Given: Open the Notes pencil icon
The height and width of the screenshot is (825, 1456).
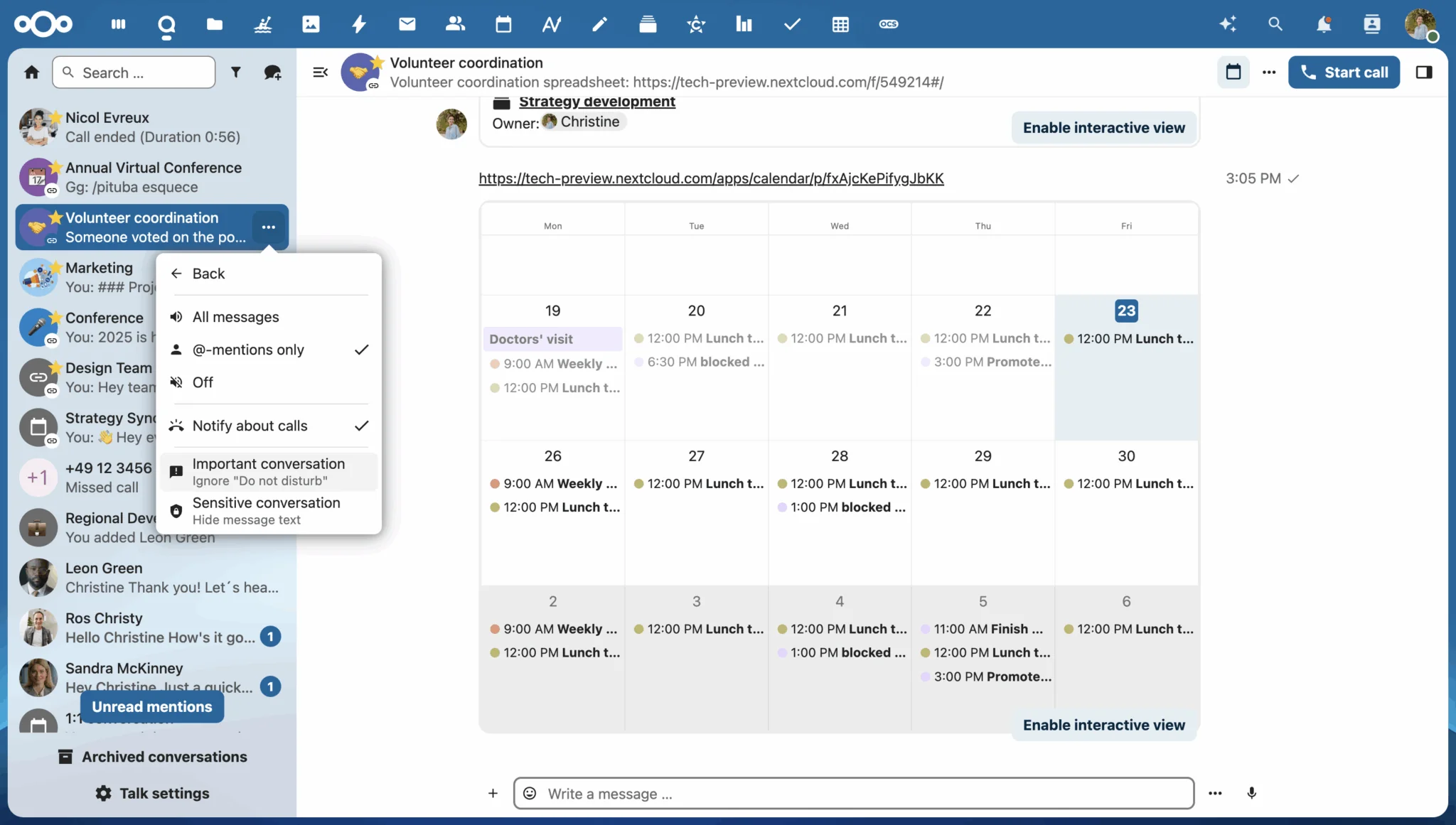Looking at the screenshot, I should click(599, 23).
